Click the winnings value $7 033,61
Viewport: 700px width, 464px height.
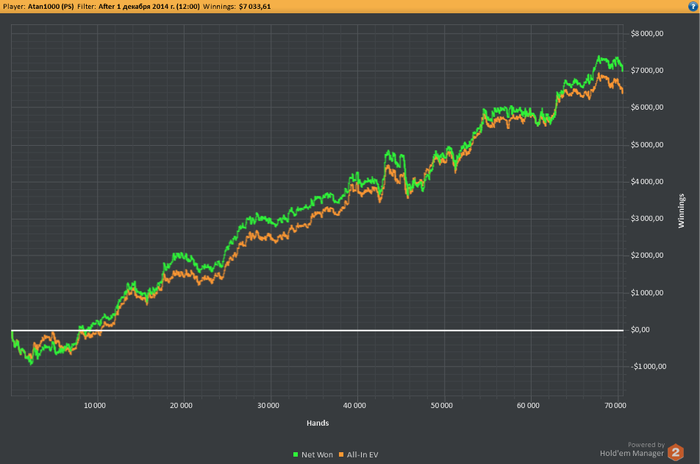pyautogui.click(x=255, y=7)
